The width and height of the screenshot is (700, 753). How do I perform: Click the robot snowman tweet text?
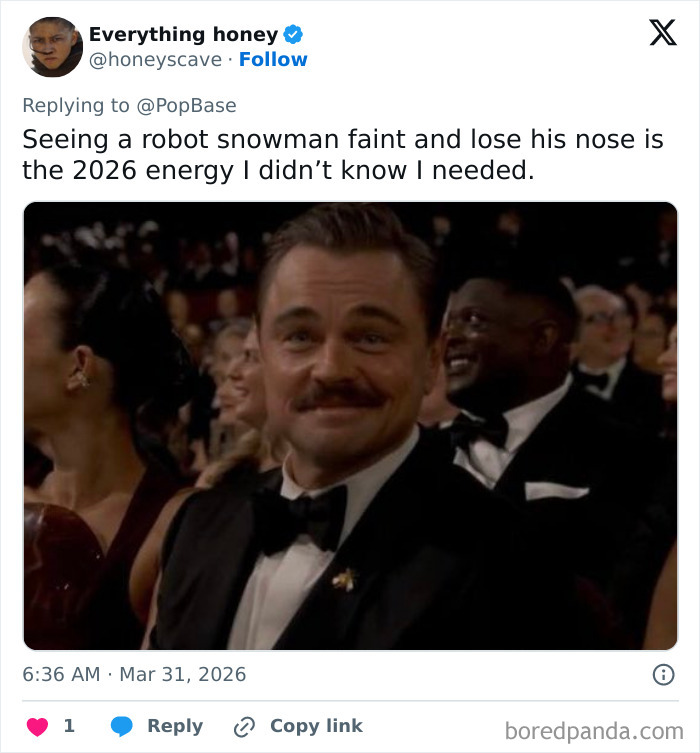pos(342,155)
